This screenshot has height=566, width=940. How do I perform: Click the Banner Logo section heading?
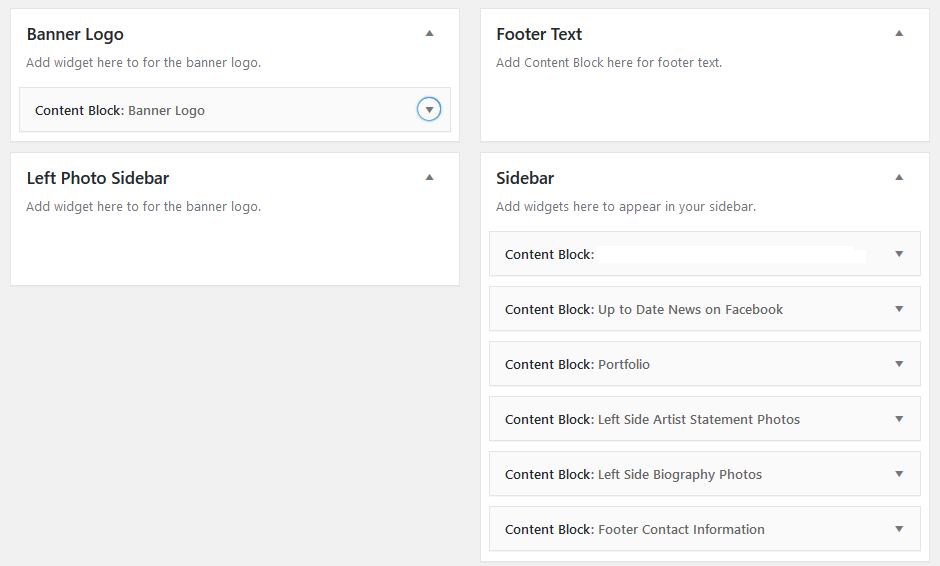pos(75,35)
